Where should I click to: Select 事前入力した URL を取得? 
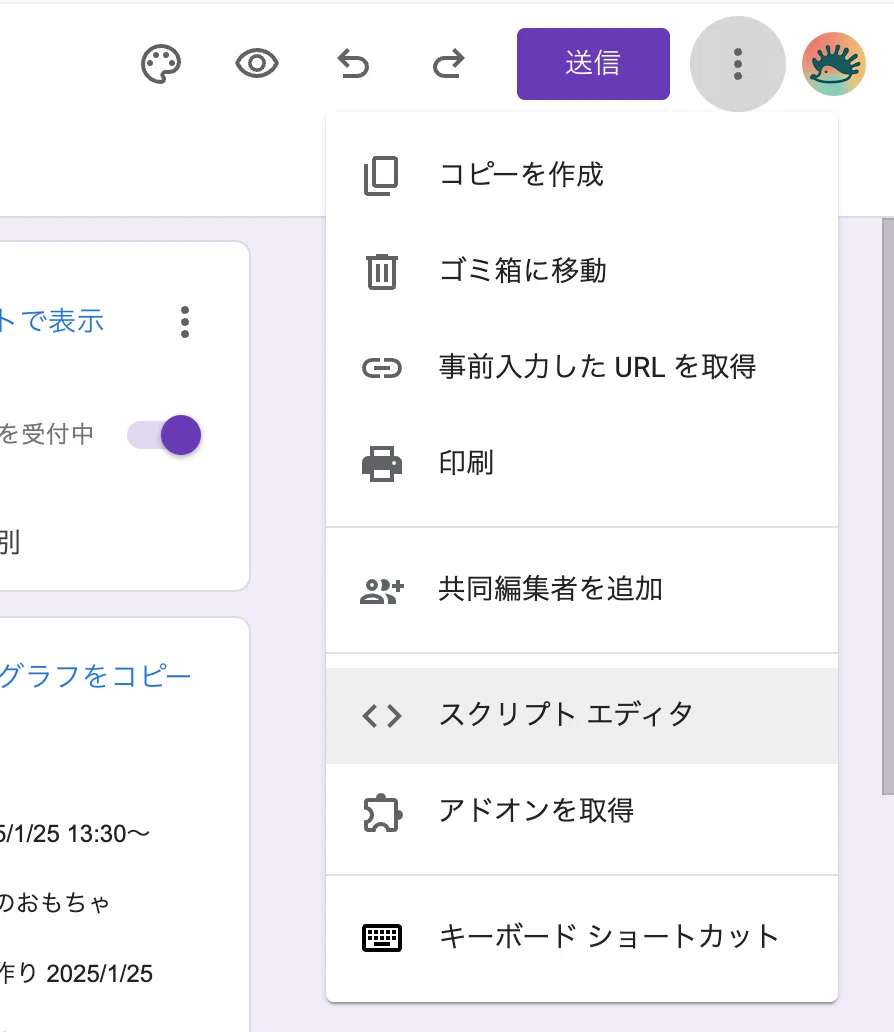coord(582,367)
